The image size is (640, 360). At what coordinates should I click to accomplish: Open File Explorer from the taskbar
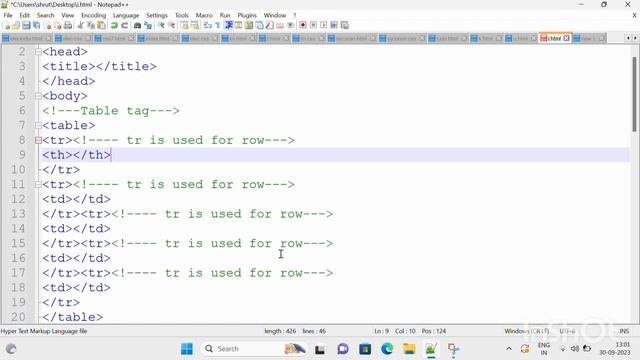click(x=409, y=349)
